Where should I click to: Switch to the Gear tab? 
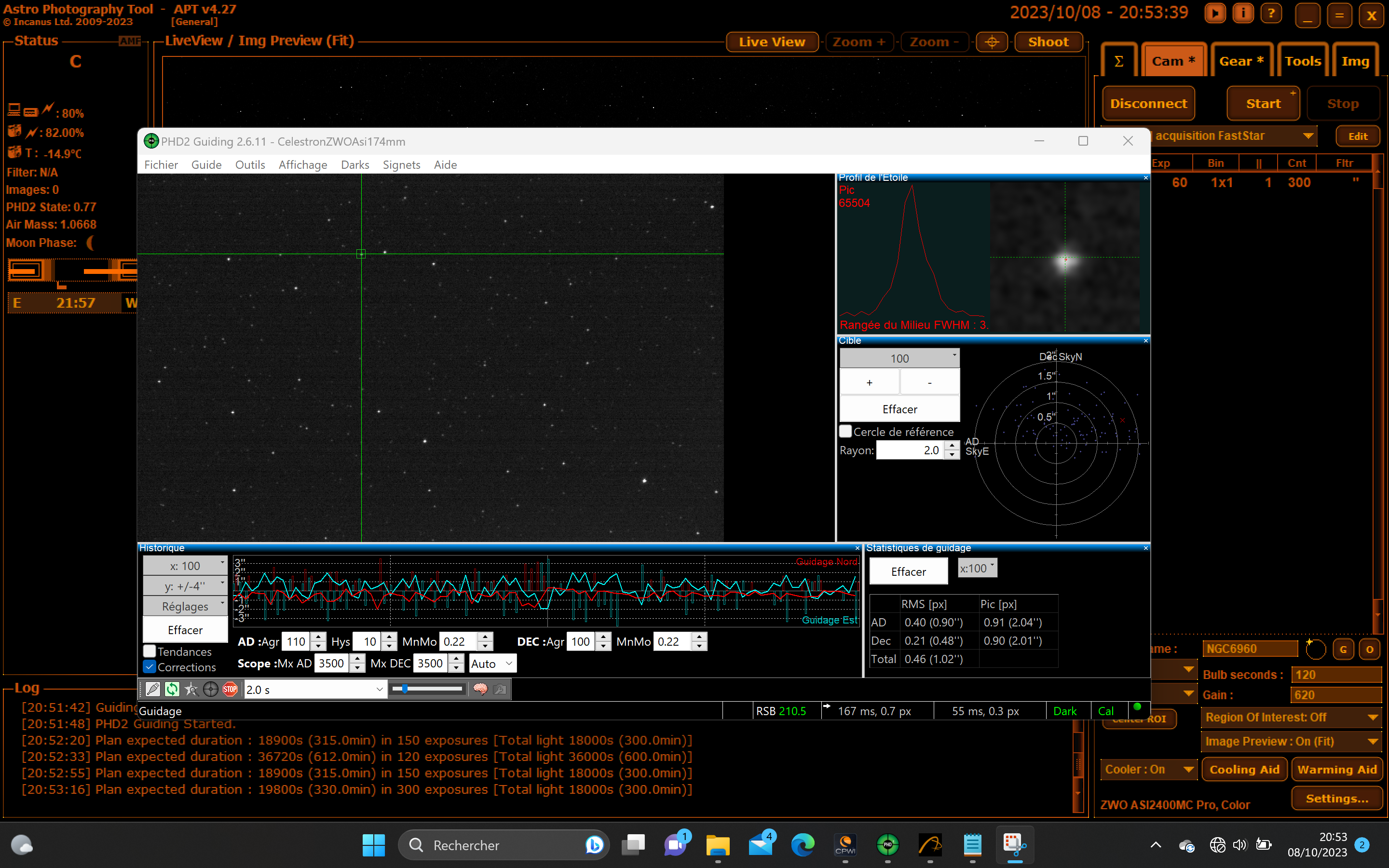coord(1241,61)
